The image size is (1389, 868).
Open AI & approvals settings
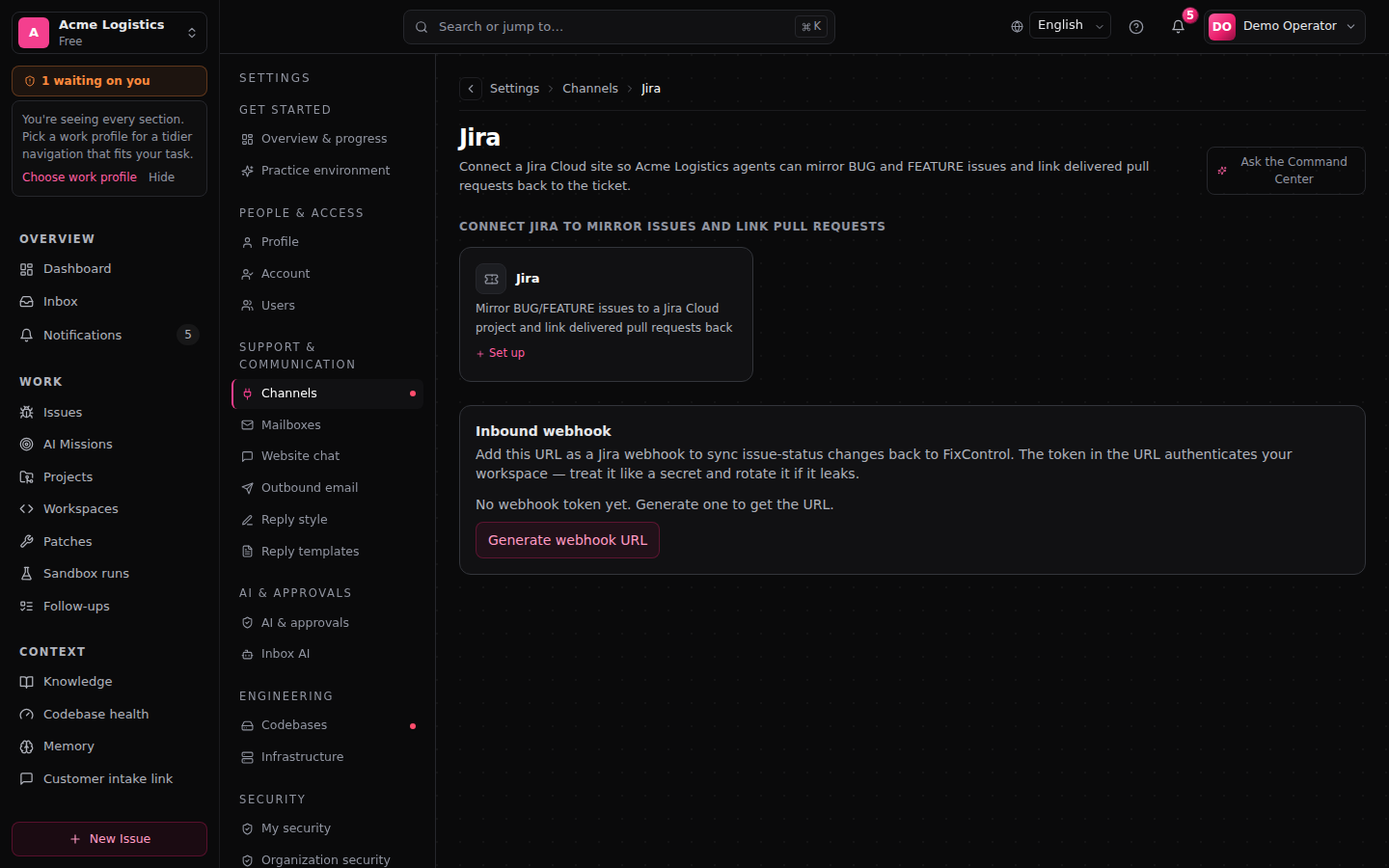pyautogui.click(x=327, y=623)
